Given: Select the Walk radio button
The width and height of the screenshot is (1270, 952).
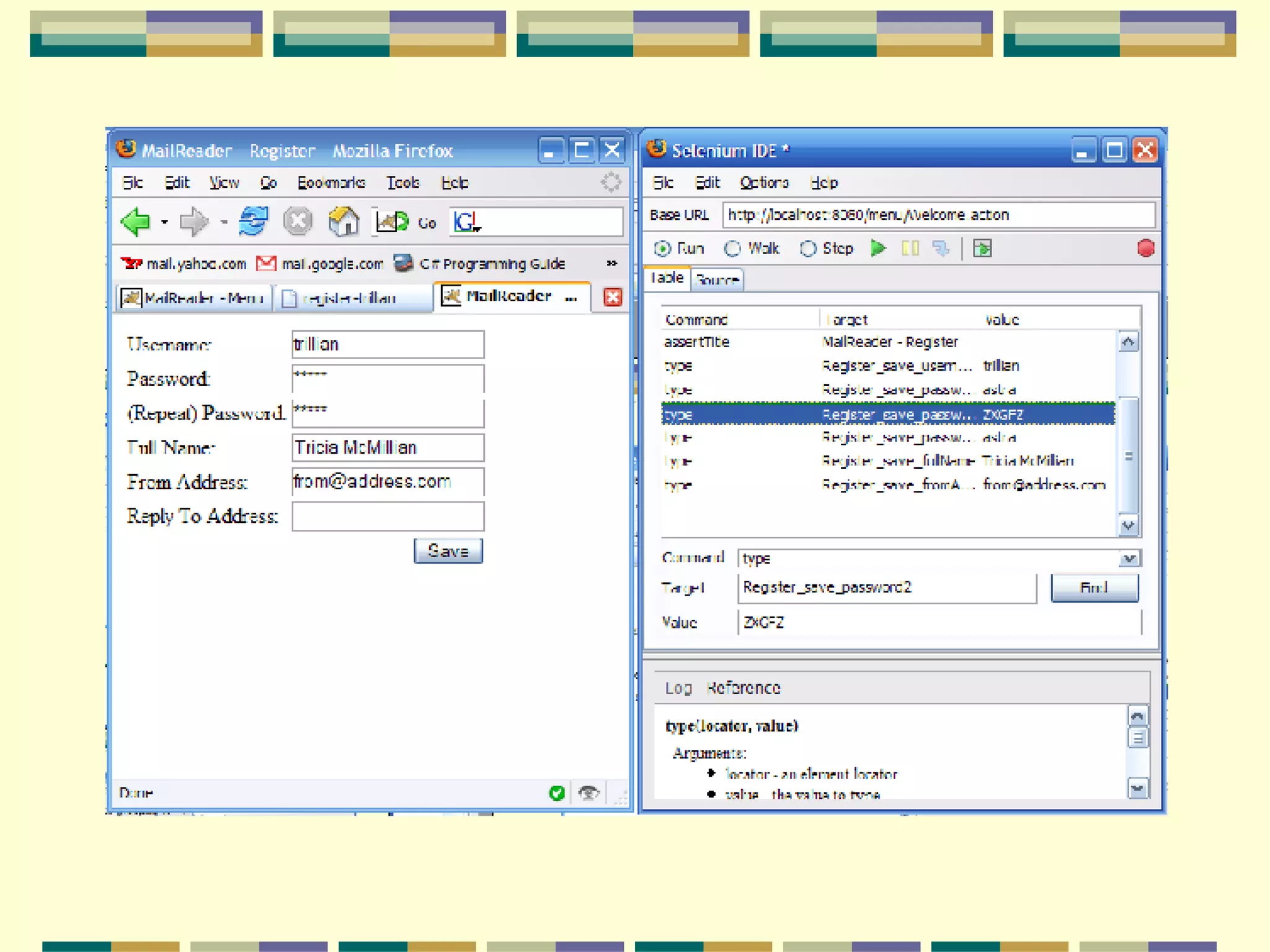Looking at the screenshot, I should click(x=732, y=249).
